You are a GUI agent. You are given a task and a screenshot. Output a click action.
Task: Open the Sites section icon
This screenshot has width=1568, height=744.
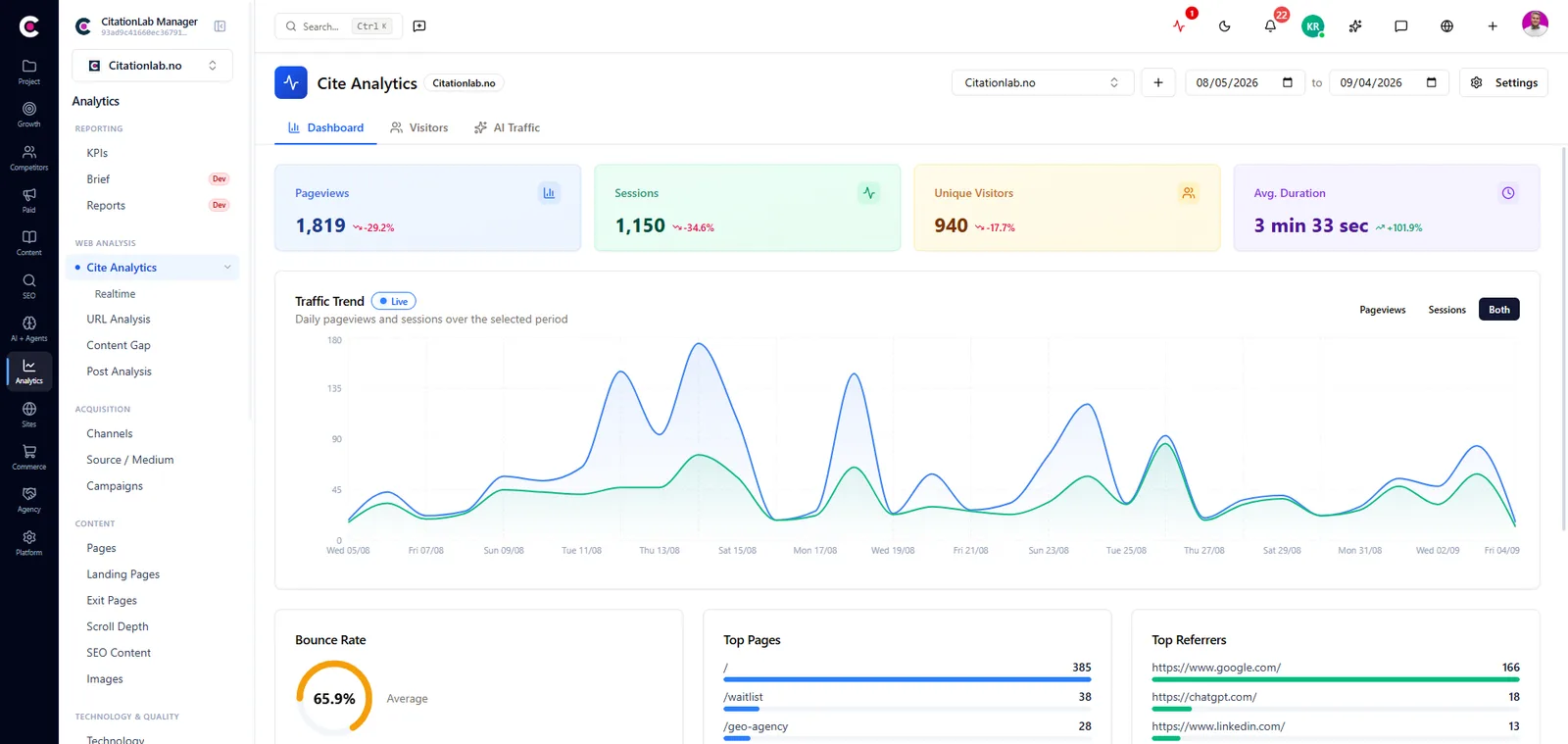click(29, 415)
